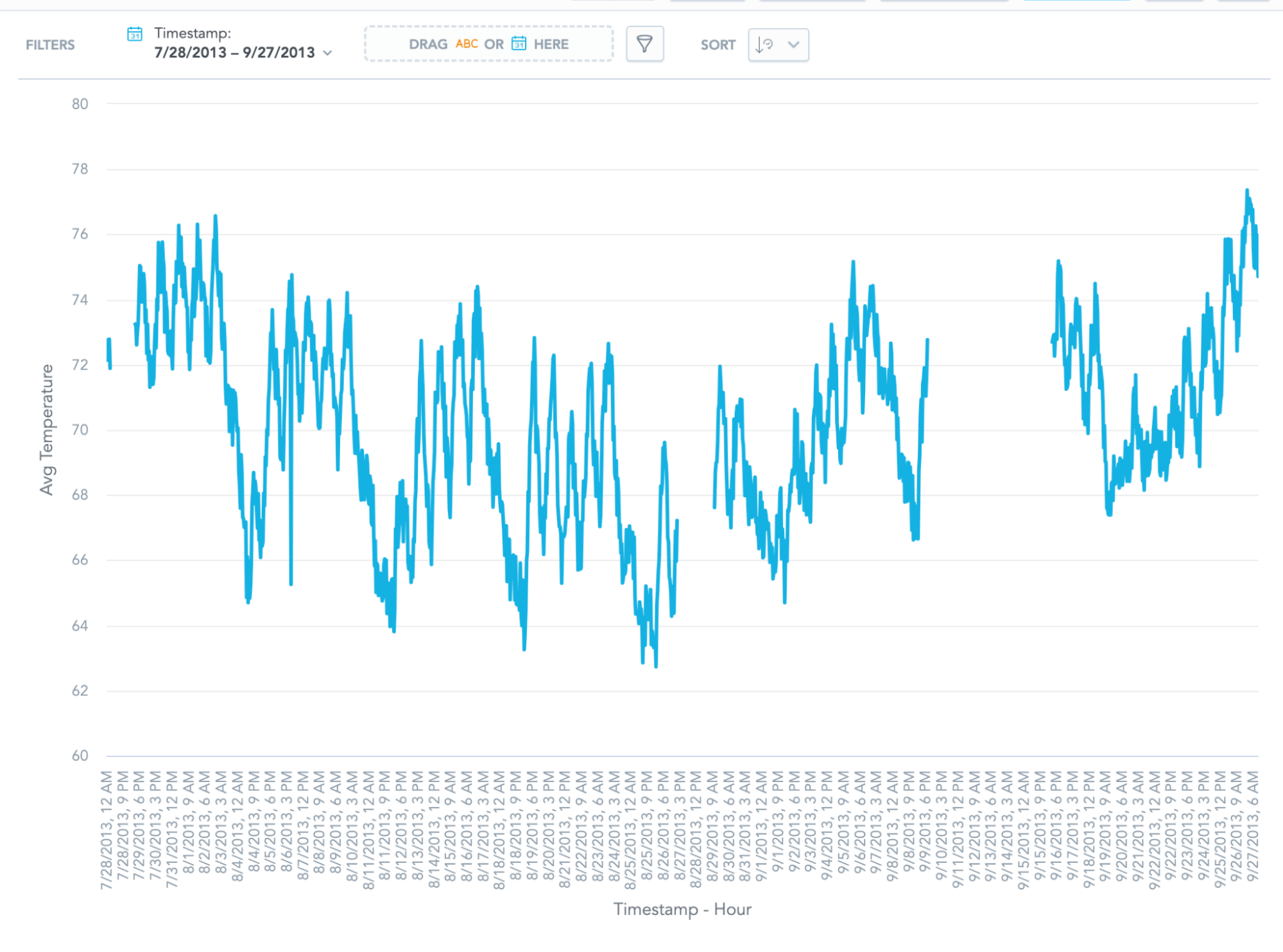Click the orange ABC icon in the drag zone

[x=467, y=44]
